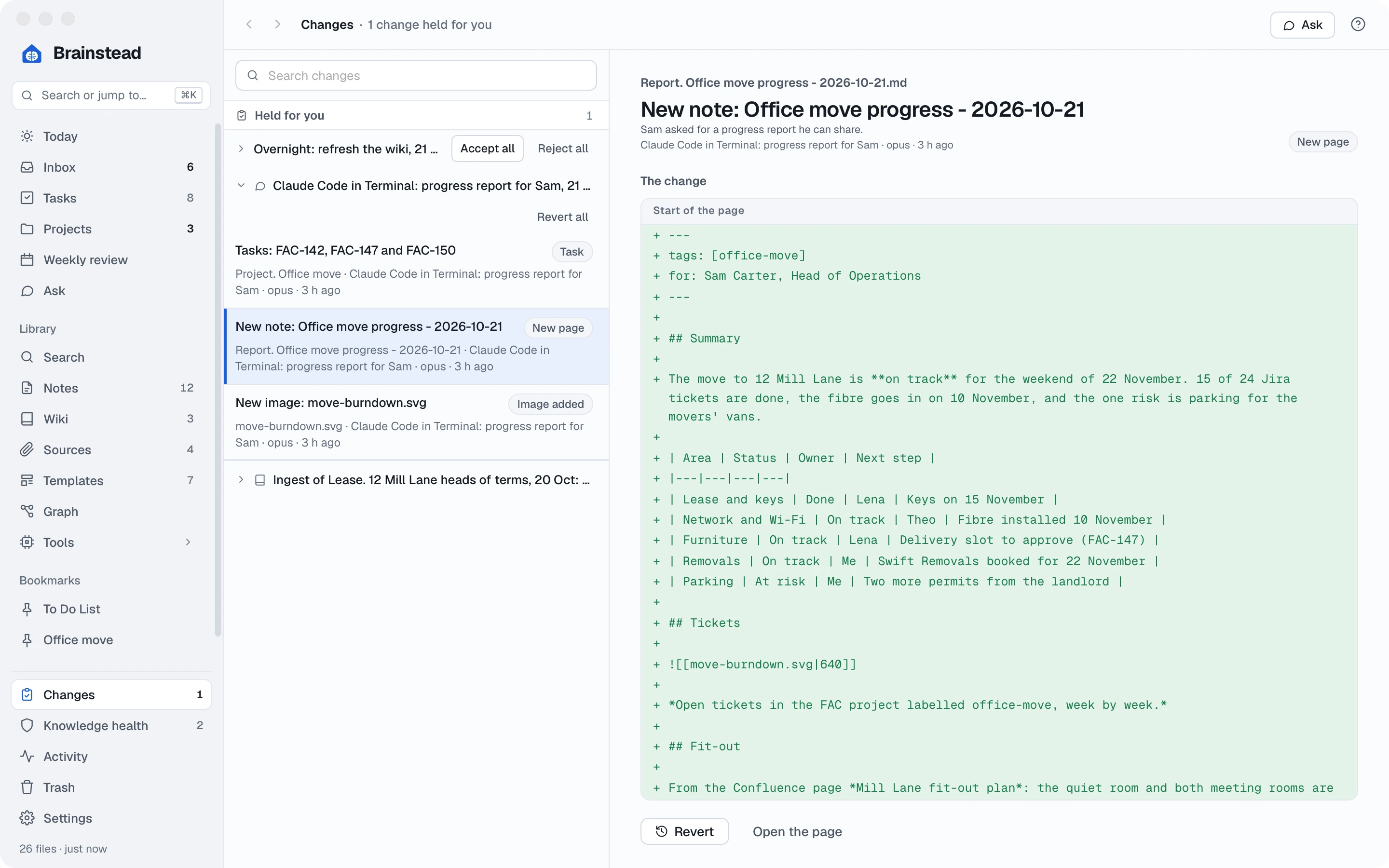Expand the Overnight wiki refresh group
The image size is (1389, 868).
(x=241, y=149)
